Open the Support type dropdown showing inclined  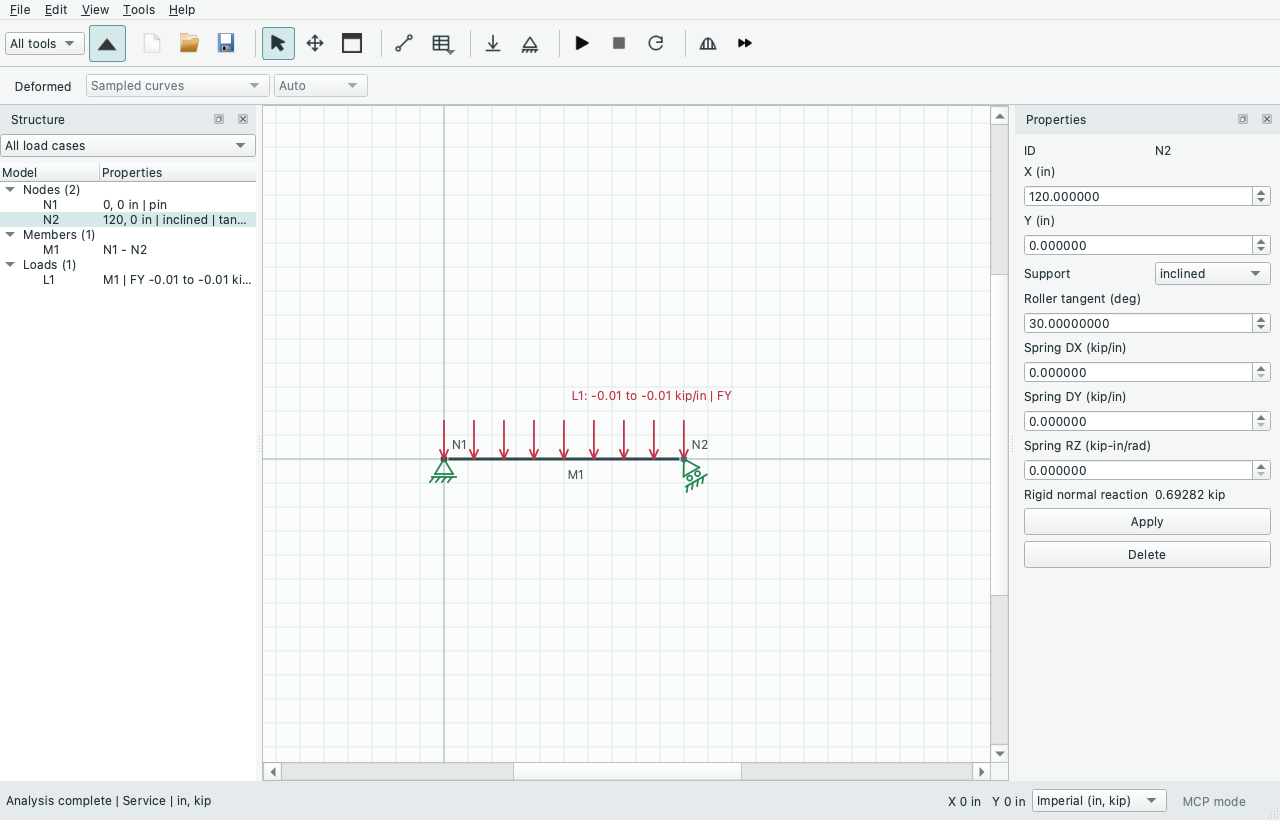(1213, 274)
